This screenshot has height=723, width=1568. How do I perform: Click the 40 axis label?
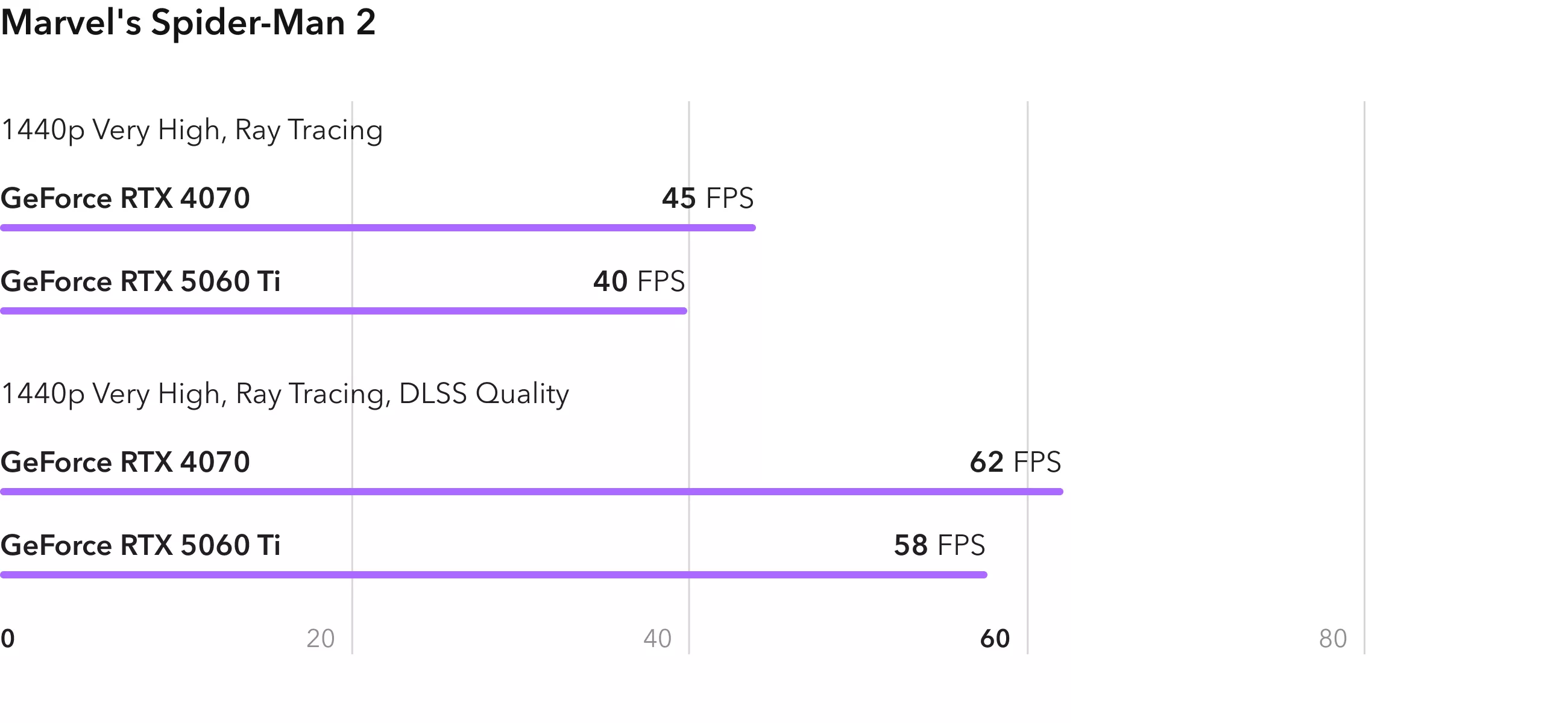(657, 639)
